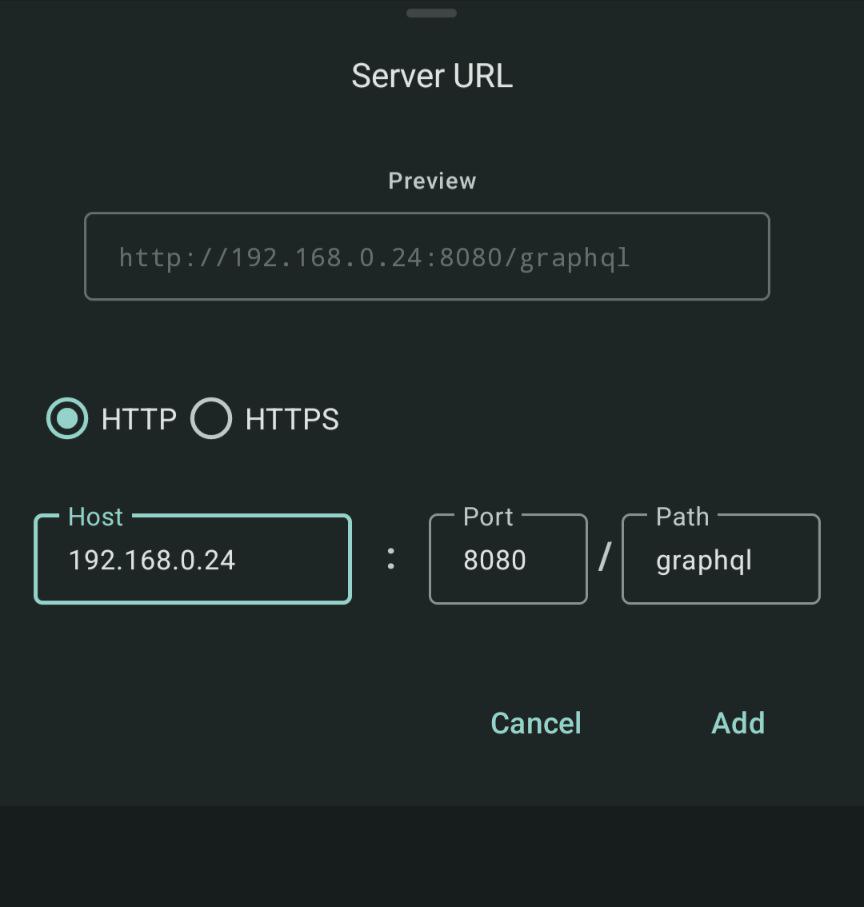Focus the Path input field
The image size is (864, 907).
pyautogui.click(x=720, y=560)
